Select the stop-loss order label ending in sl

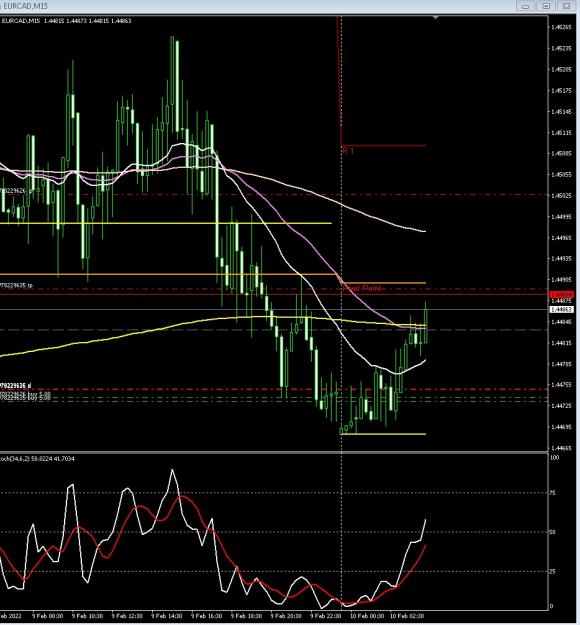(x=16, y=385)
